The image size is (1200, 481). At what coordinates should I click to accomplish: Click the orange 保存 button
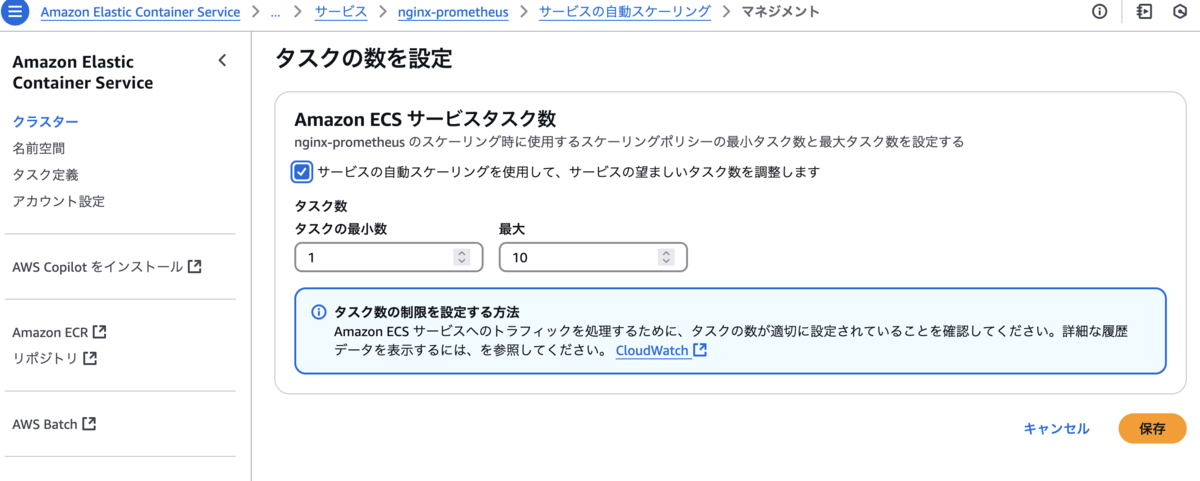click(x=1152, y=428)
